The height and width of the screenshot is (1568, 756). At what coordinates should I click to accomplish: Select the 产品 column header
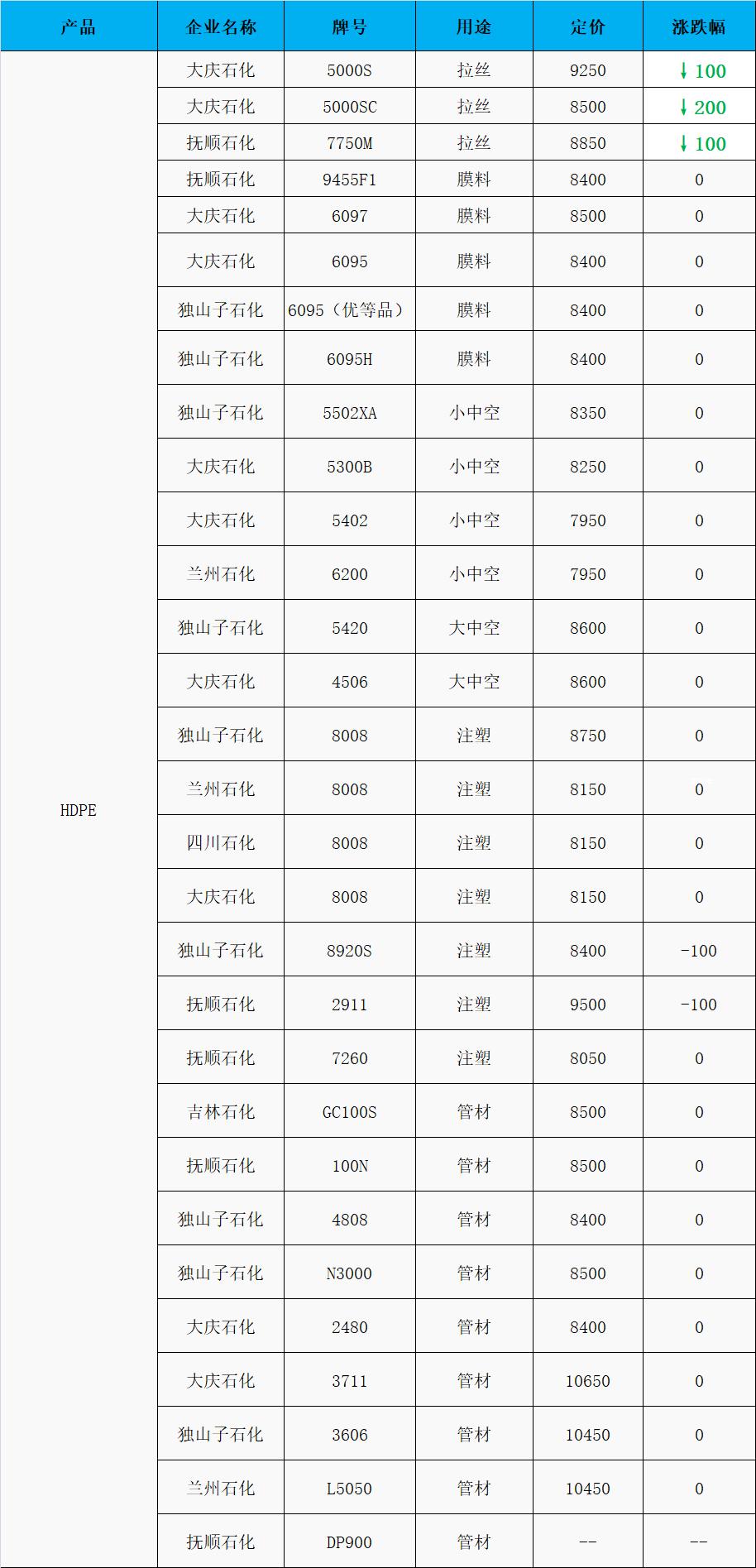point(79,26)
